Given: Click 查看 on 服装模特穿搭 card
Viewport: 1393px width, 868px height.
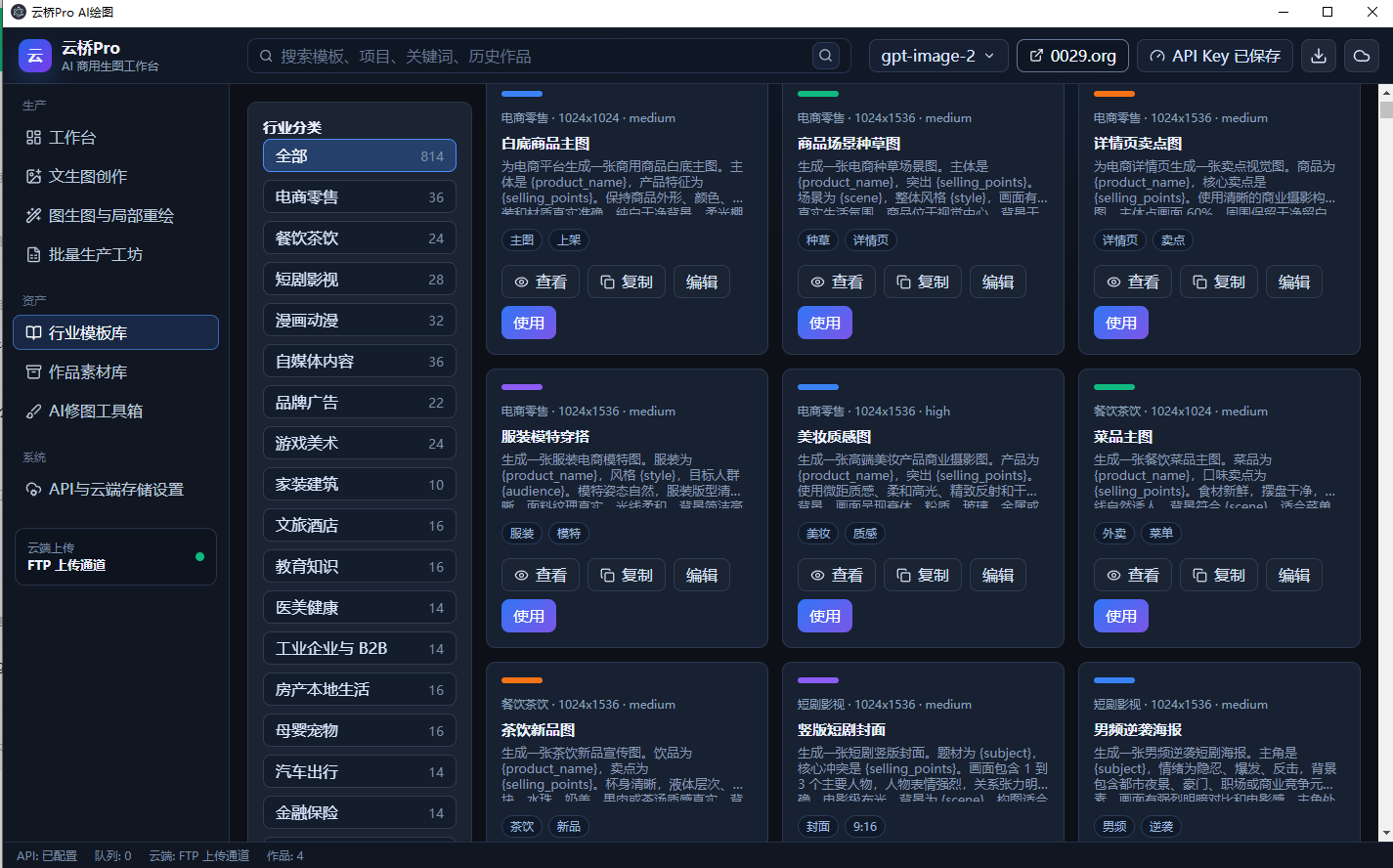Looking at the screenshot, I should [x=541, y=575].
